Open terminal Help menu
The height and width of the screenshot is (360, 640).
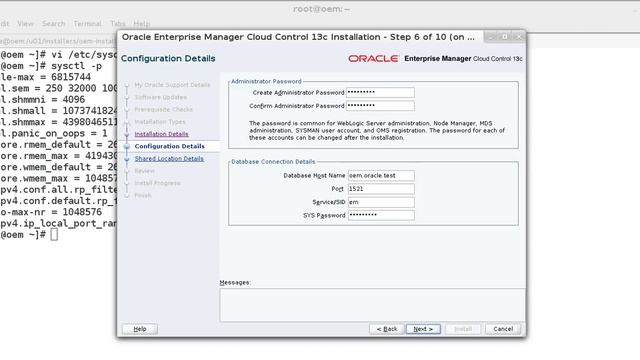pyautogui.click(x=142, y=24)
